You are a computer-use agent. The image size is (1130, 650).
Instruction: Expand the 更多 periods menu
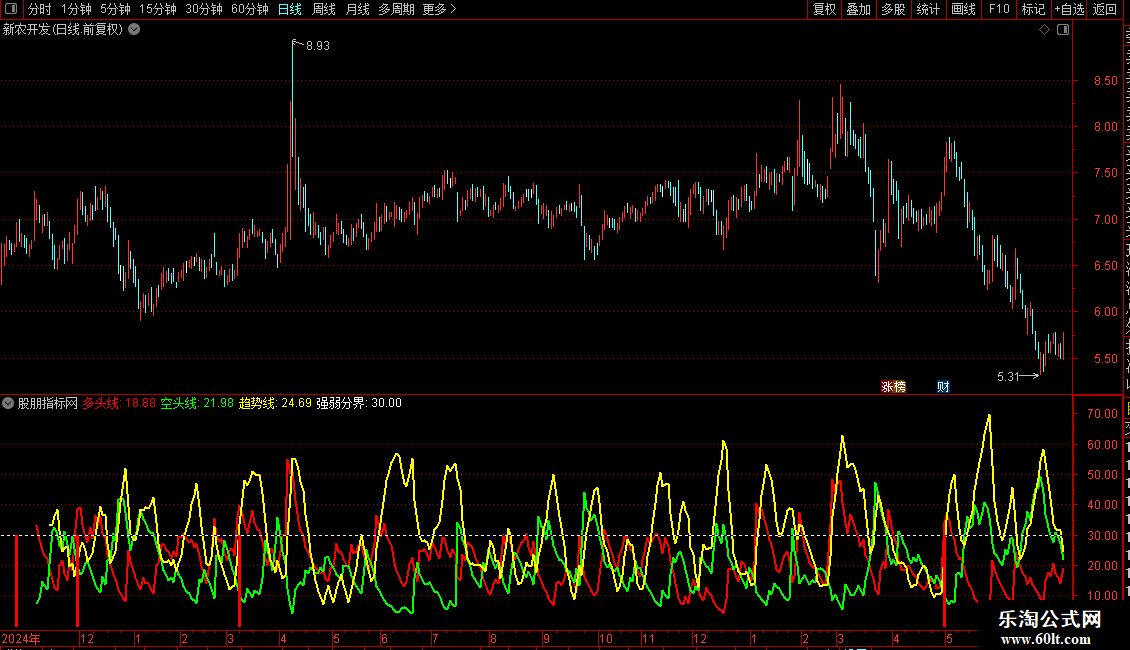click(439, 9)
